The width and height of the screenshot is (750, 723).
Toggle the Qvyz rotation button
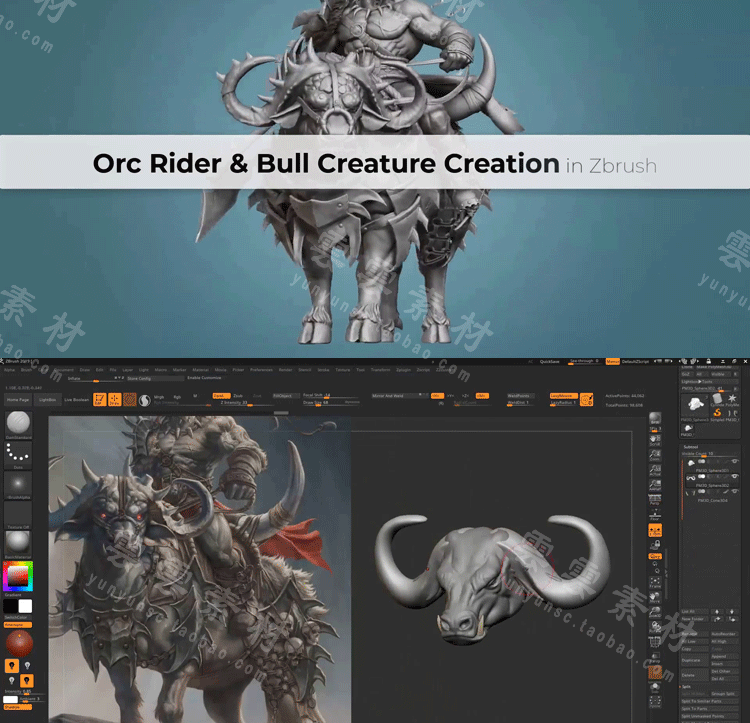point(655,556)
